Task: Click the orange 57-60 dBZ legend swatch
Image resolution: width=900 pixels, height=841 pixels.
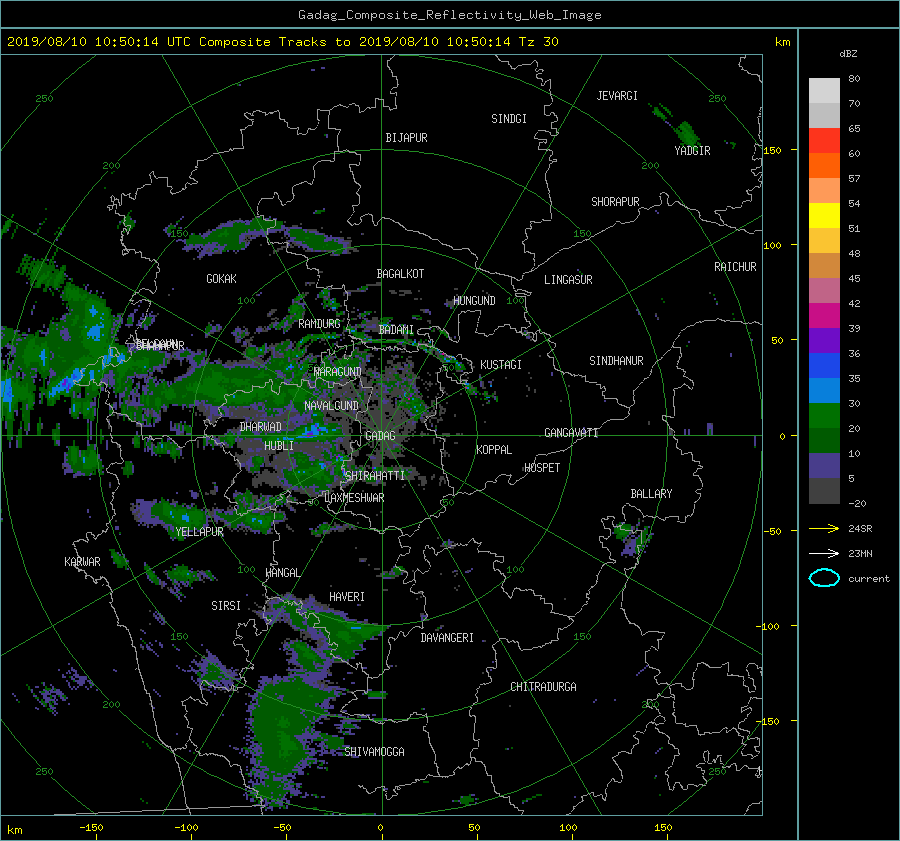Action: click(x=824, y=165)
